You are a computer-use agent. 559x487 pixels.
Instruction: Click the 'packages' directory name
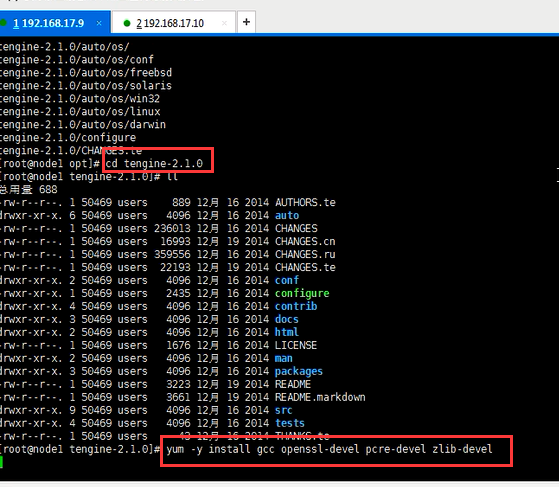coord(299,371)
